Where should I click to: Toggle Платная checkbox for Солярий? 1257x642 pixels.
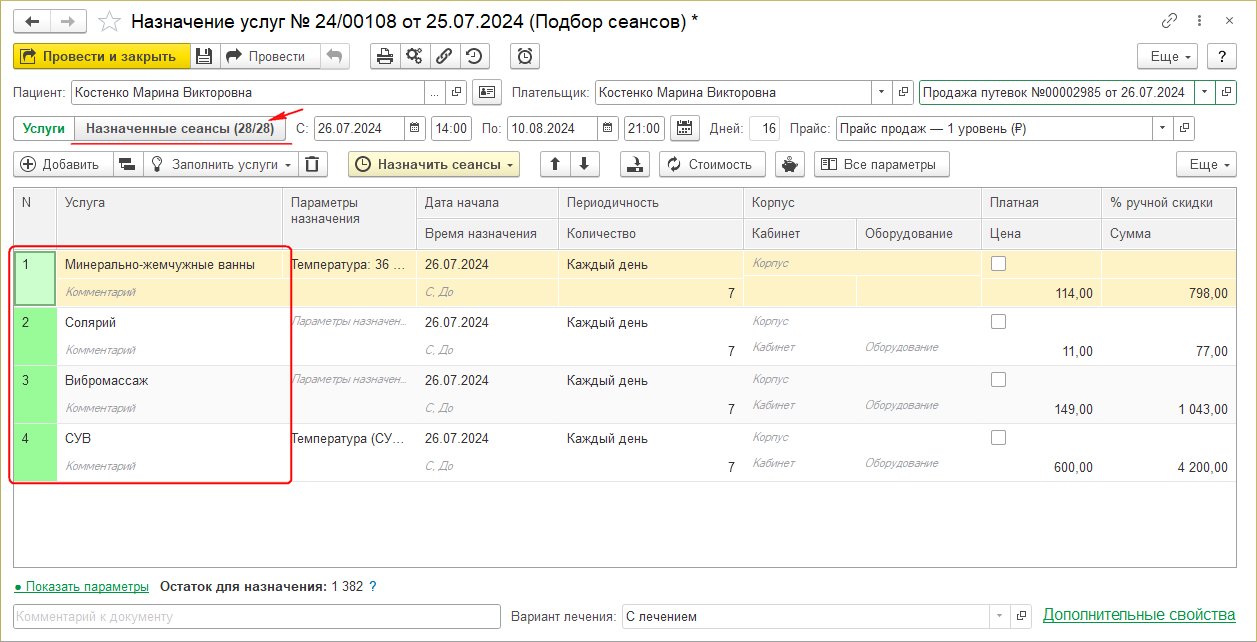pyautogui.click(x=998, y=322)
